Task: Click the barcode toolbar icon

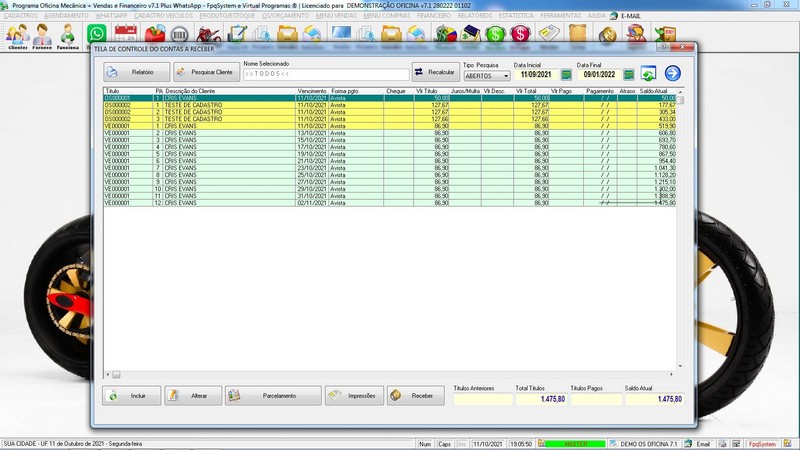Action: click(179, 34)
